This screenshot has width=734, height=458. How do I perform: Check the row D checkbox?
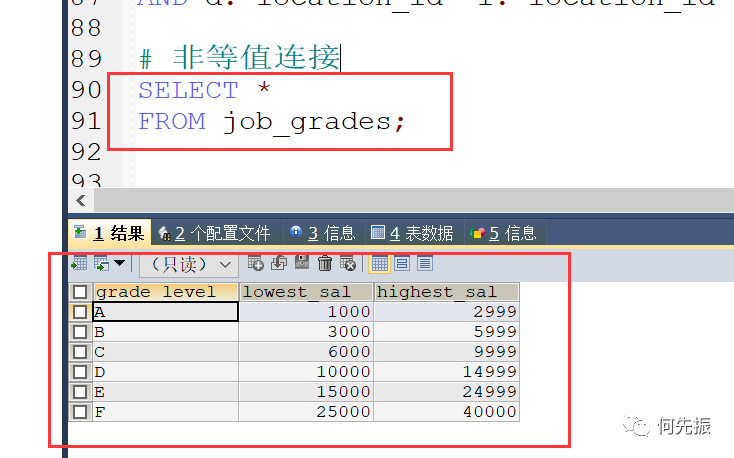pos(80,372)
